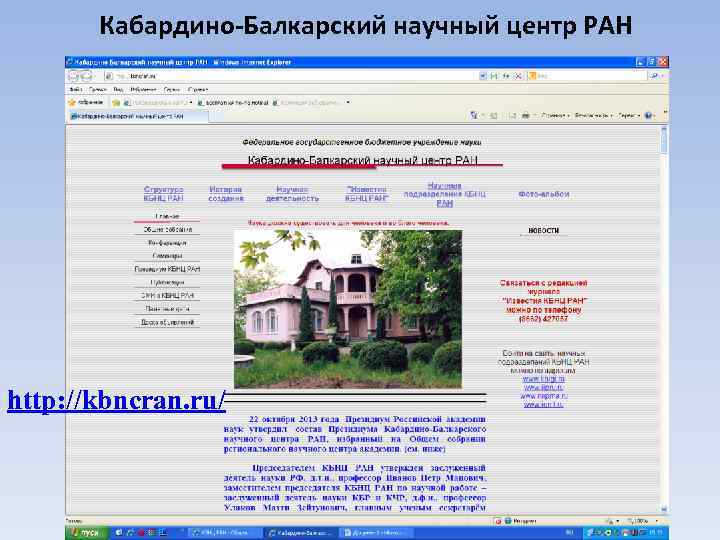Open the Избранное menu in menu bar
720x540 pixels.
pyautogui.click(x=143, y=90)
